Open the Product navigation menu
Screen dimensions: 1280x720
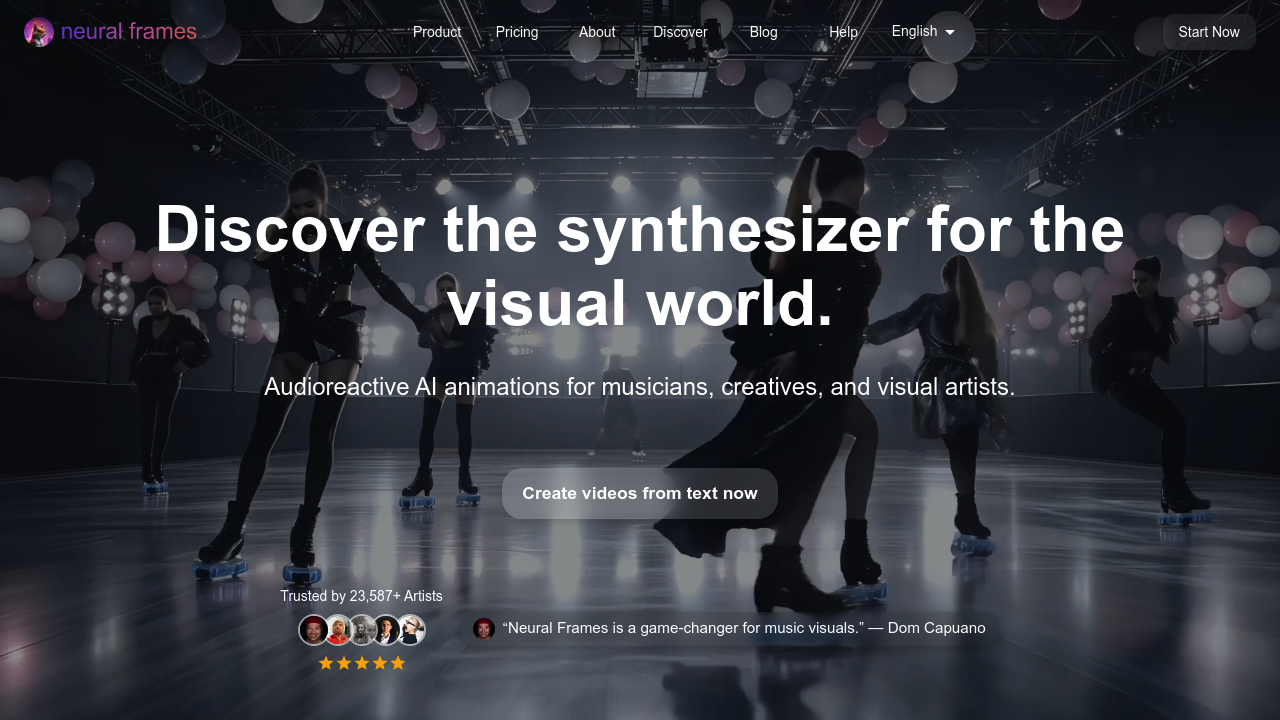(x=437, y=32)
